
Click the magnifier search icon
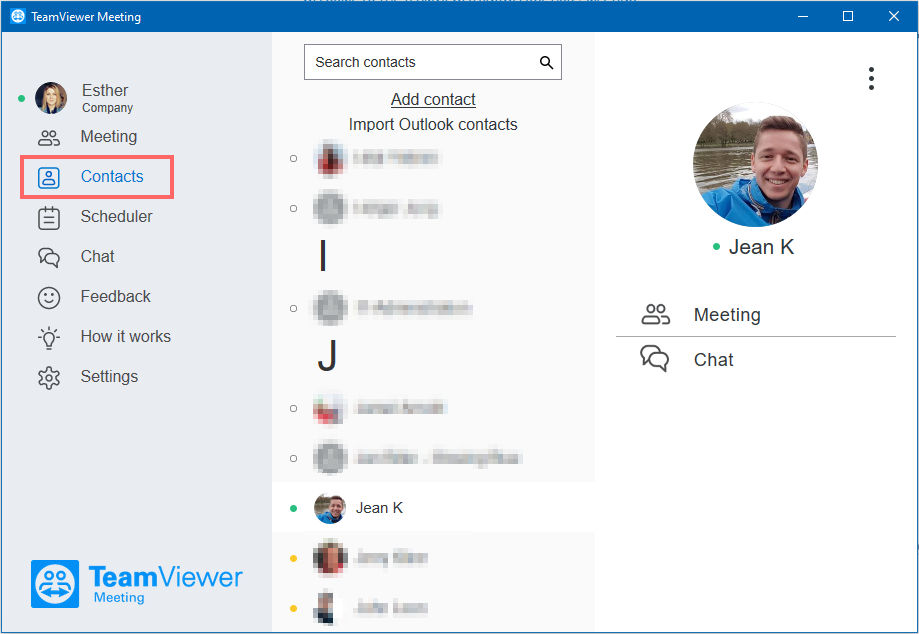tap(546, 62)
